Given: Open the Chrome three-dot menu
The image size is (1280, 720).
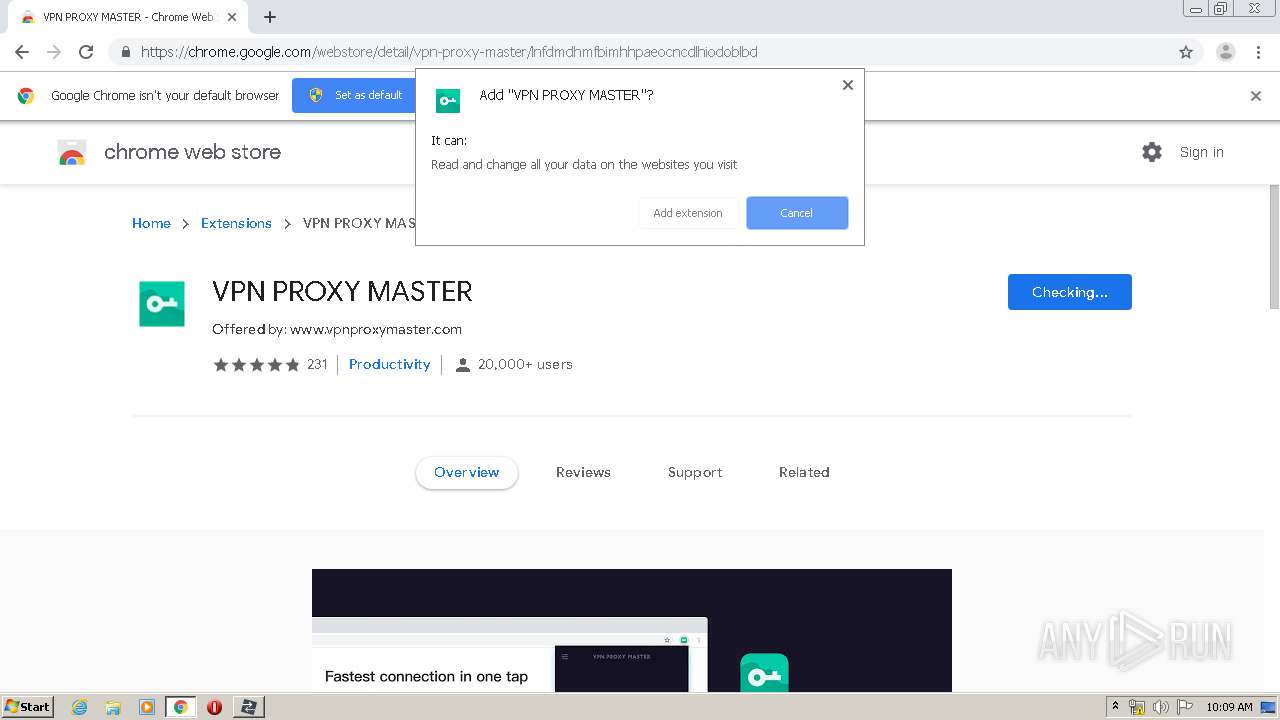Looking at the screenshot, I should [x=1258, y=52].
